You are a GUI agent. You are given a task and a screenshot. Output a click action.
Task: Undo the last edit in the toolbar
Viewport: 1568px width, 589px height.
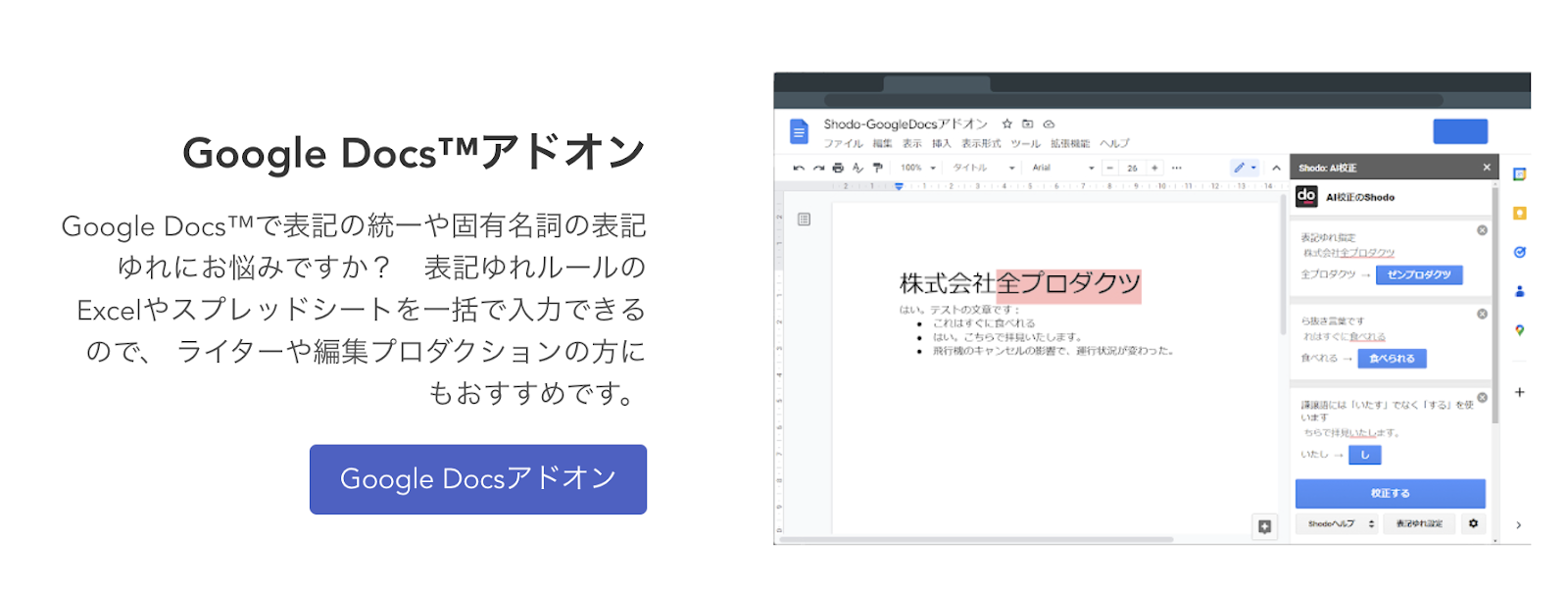(x=799, y=168)
